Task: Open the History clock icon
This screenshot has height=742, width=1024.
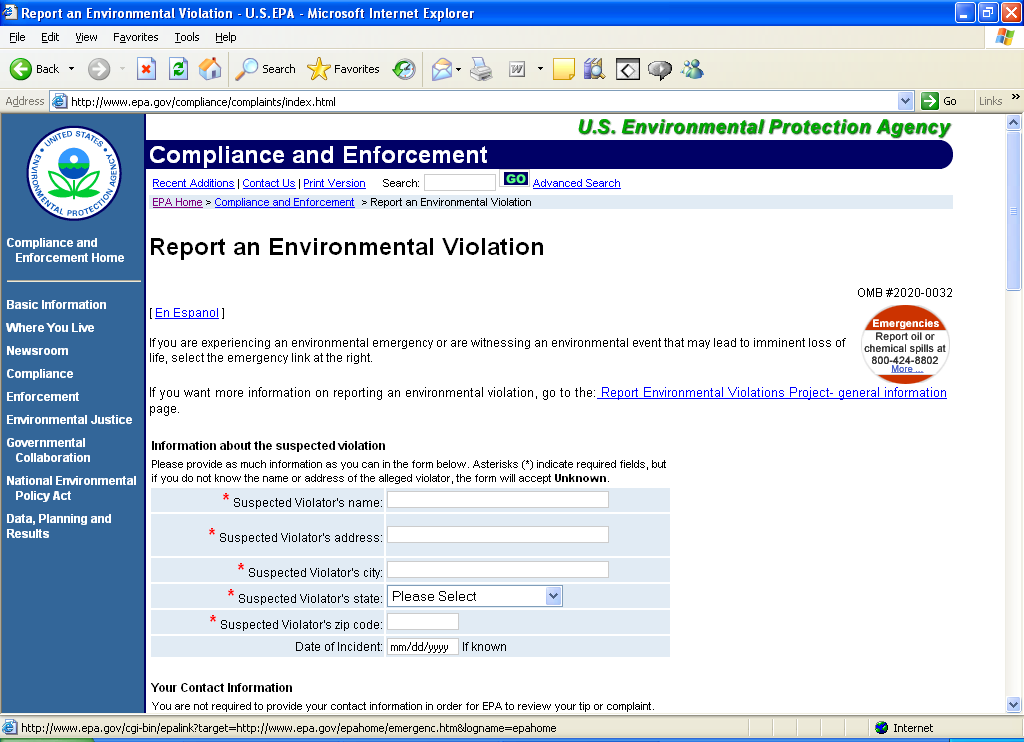Action: [404, 69]
